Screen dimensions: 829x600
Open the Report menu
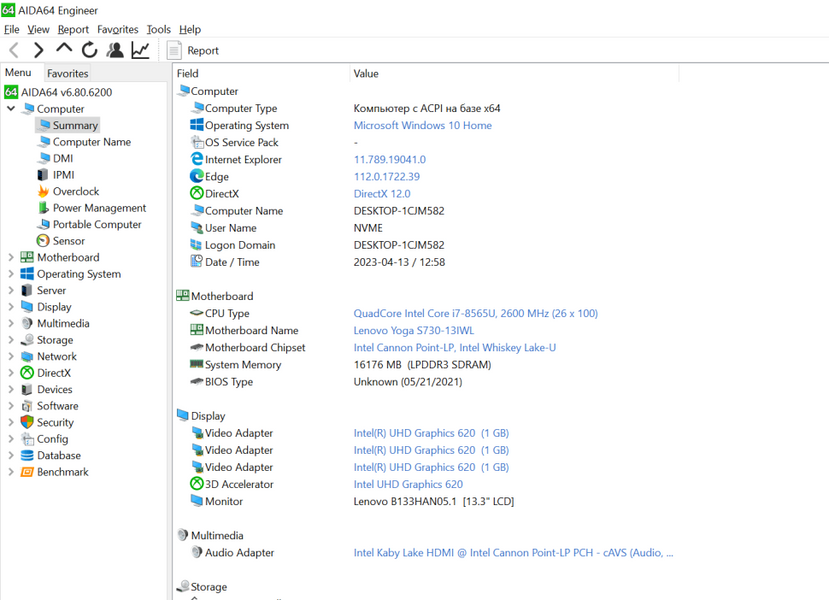coord(73,30)
